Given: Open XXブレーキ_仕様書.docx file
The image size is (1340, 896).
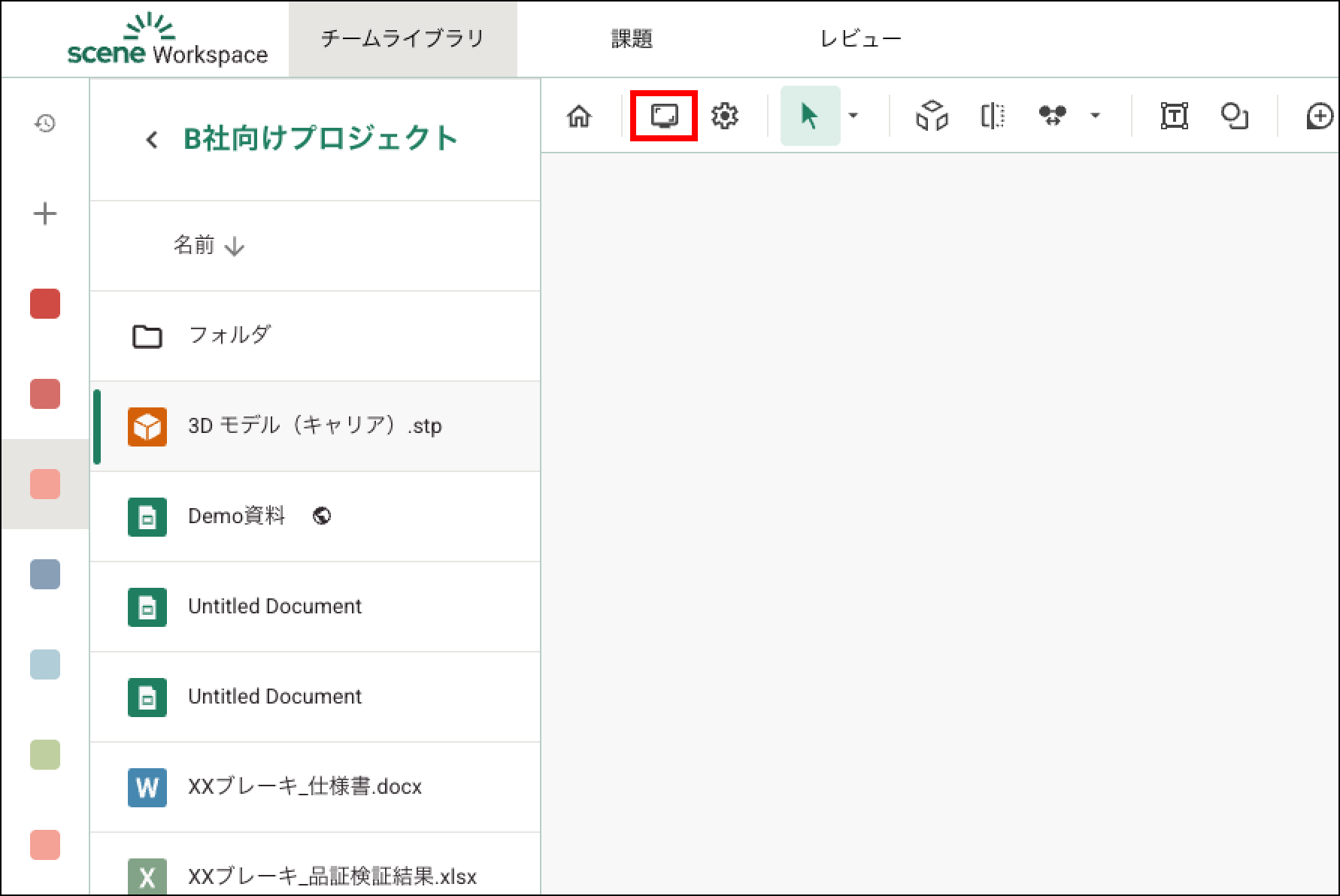Looking at the screenshot, I should pos(304,786).
